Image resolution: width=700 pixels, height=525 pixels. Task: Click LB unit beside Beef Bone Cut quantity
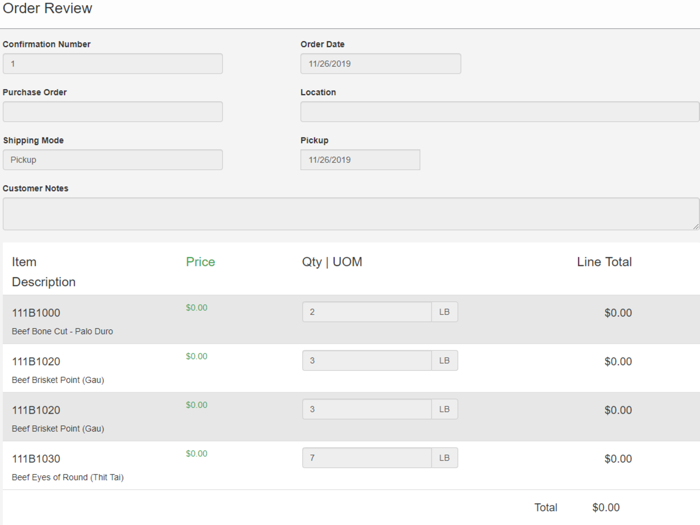(x=445, y=312)
